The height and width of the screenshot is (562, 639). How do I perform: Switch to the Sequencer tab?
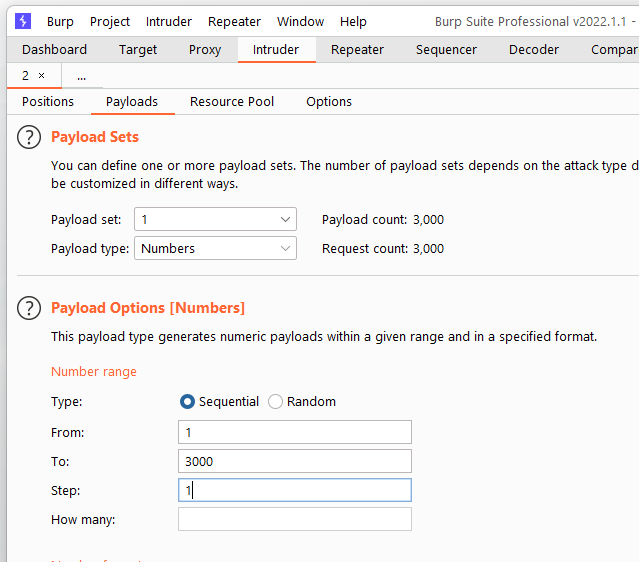pyautogui.click(x=446, y=50)
